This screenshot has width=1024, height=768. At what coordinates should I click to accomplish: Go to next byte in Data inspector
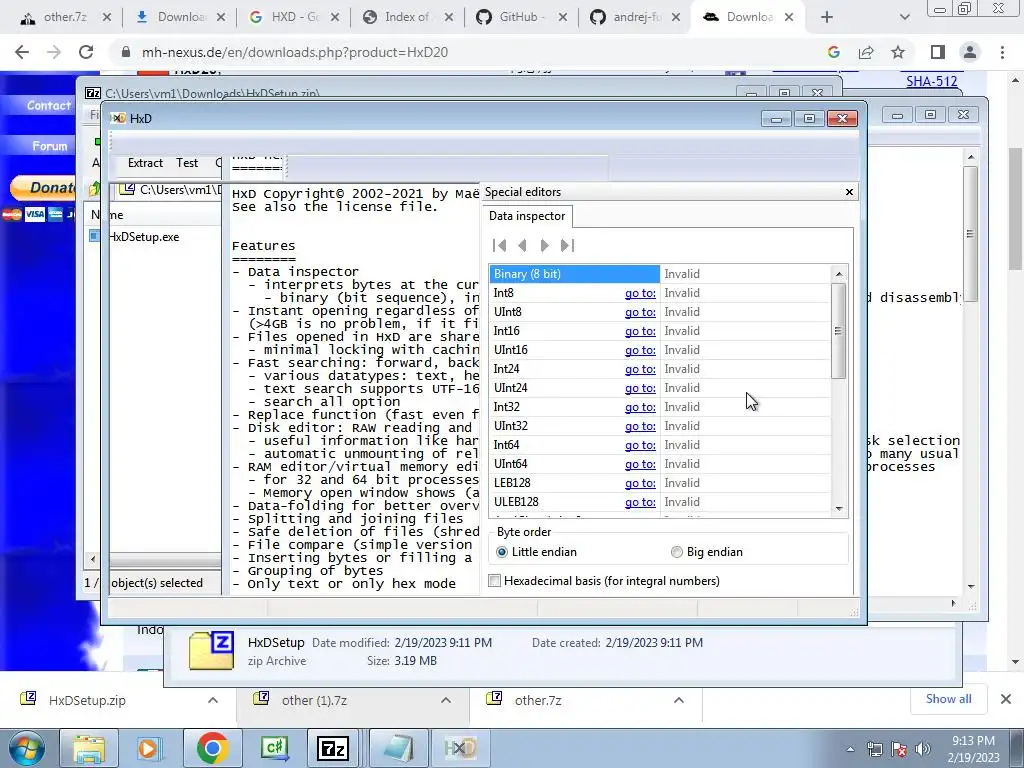545,246
